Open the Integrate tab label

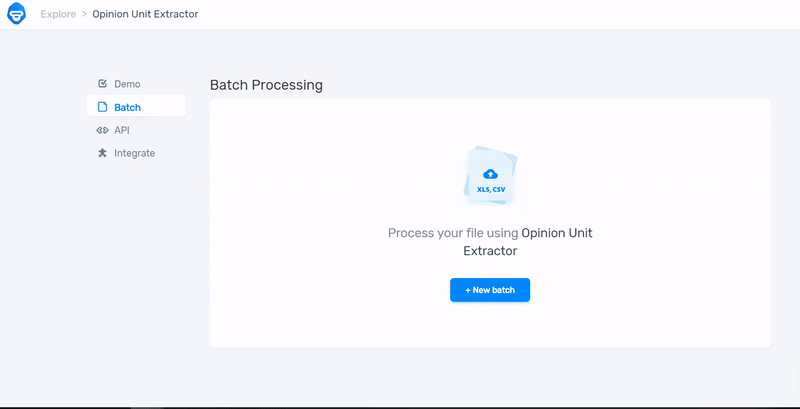point(134,153)
